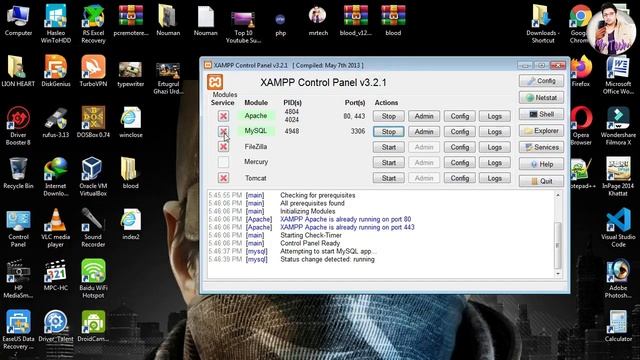Image resolution: width=640 pixels, height=360 pixels.
Task: Stop the MySQL module
Action: click(389, 131)
